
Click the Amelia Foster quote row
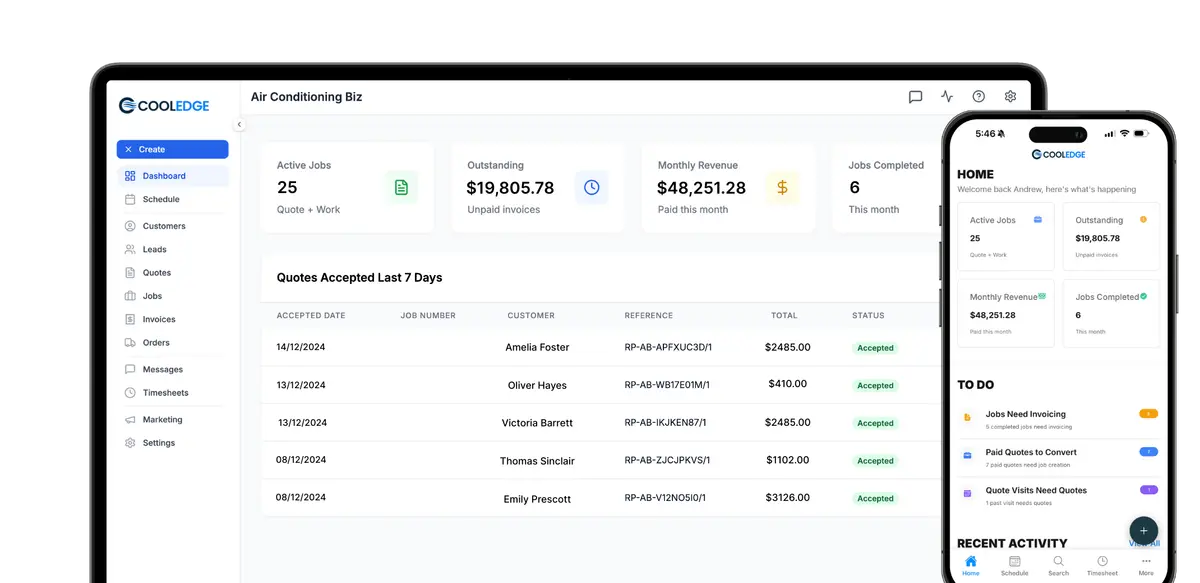click(600, 347)
